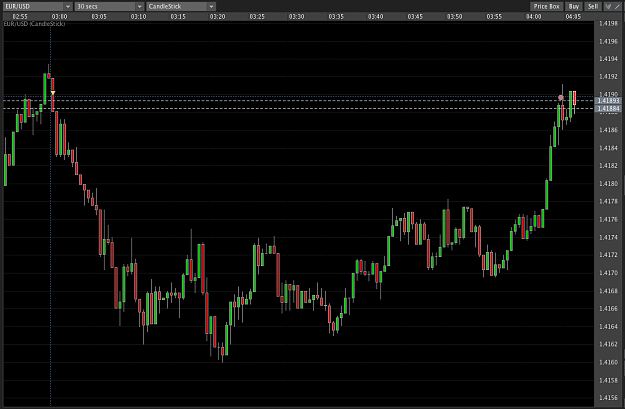Open the CandleStick chart type dropdown
This screenshot has height=409, width=625.
(x=181, y=6)
